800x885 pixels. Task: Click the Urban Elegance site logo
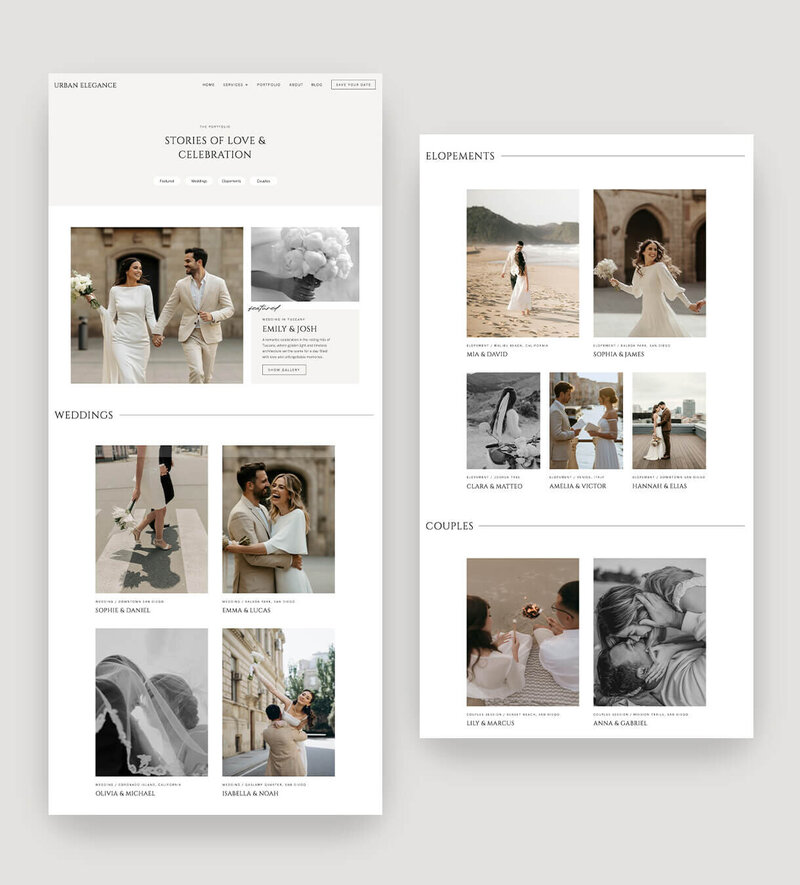click(85, 85)
